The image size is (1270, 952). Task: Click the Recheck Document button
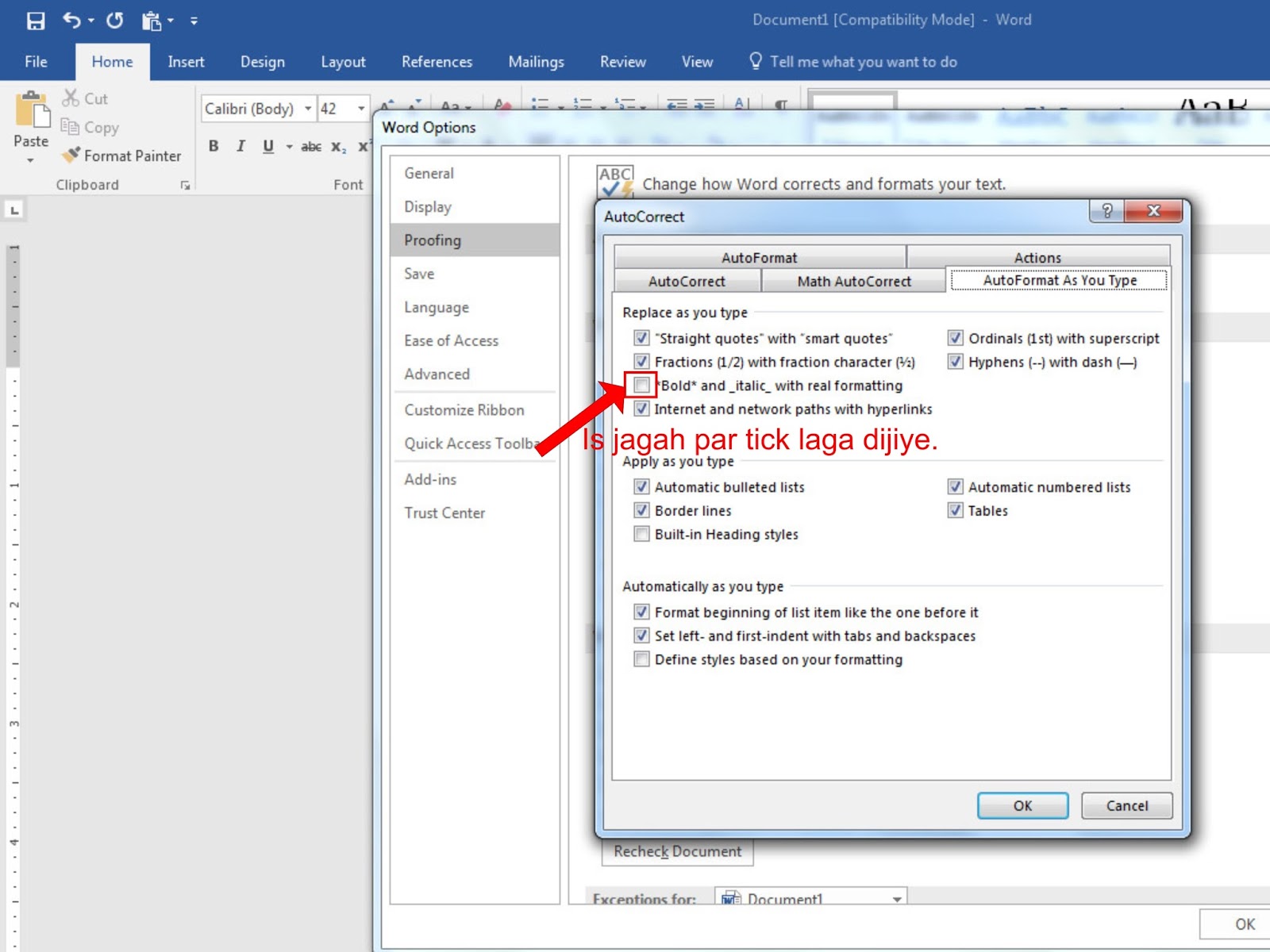[x=677, y=851]
